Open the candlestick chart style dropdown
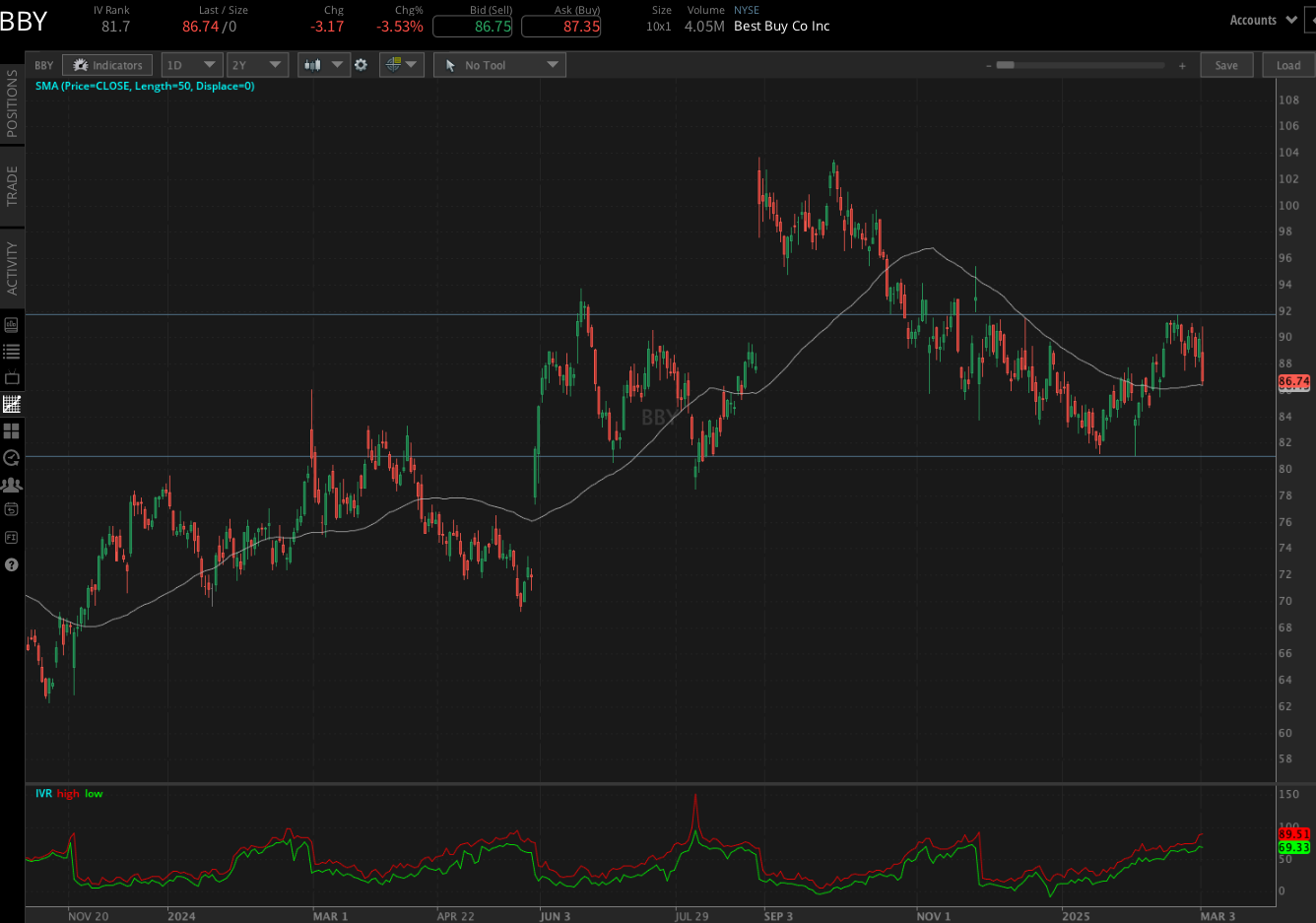This screenshot has height=923, width=1316. (324, 65)
